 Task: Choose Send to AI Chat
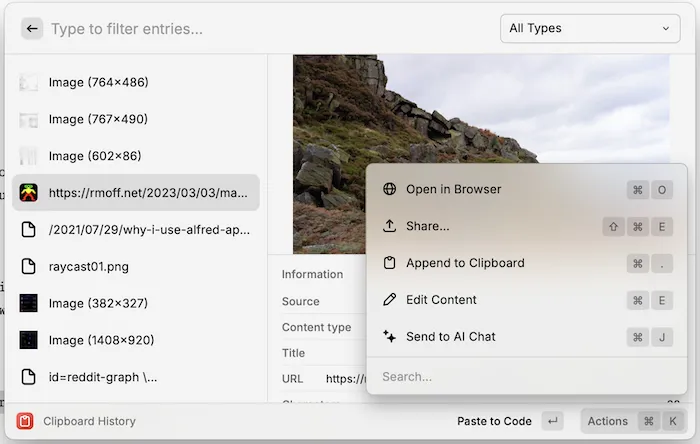pos(451,337)
